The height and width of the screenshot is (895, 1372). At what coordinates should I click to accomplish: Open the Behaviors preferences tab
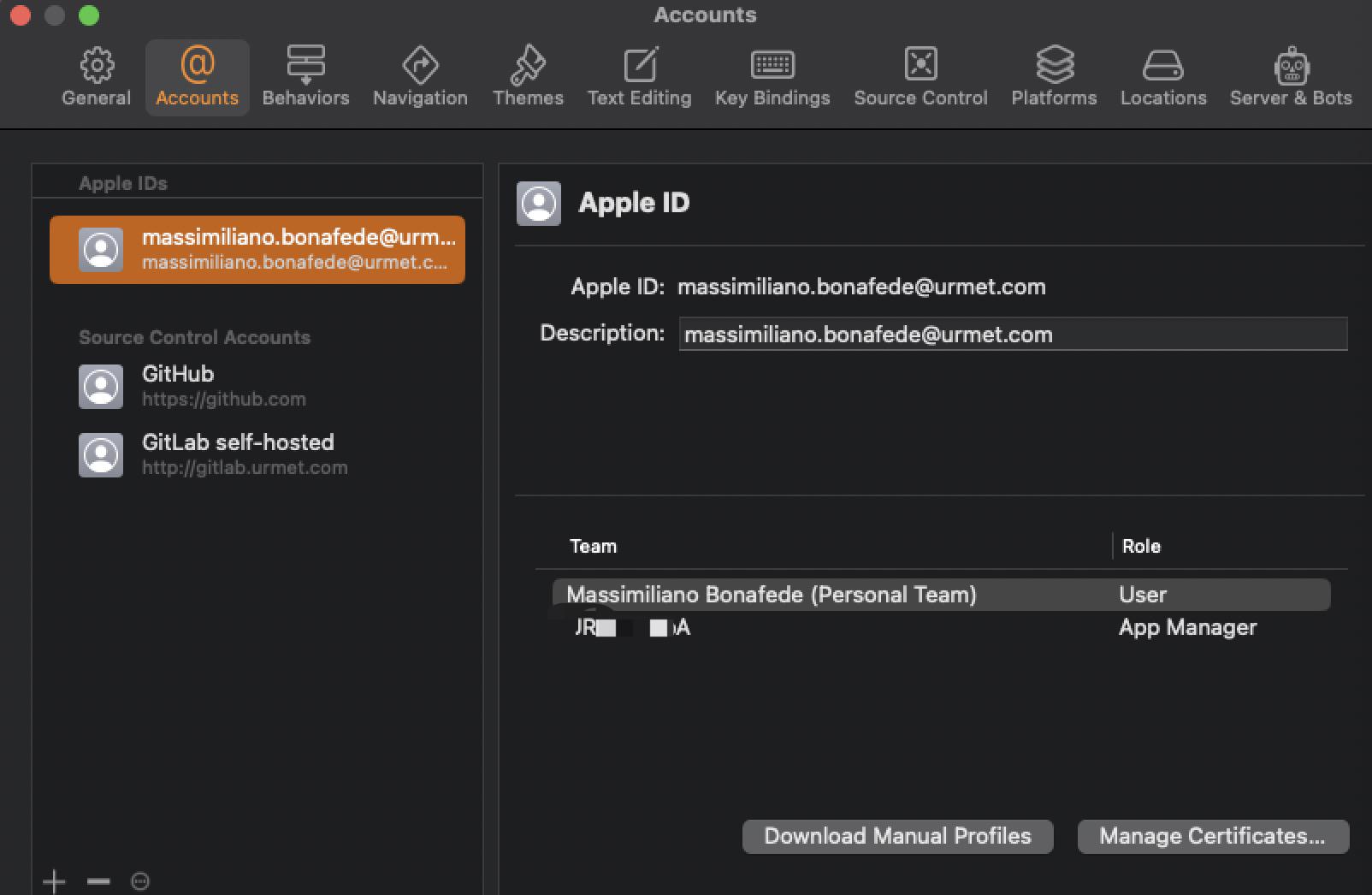click(305, 77)
